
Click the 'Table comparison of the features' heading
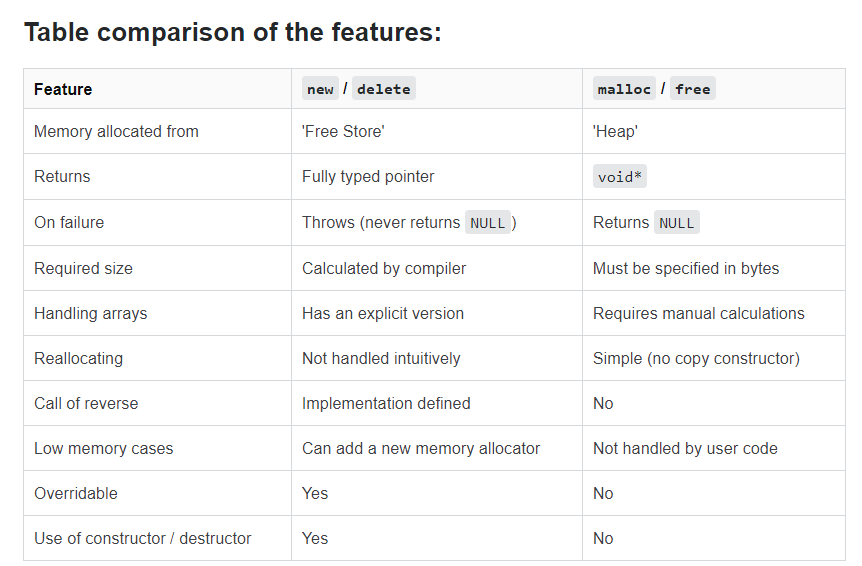point(233,32)
